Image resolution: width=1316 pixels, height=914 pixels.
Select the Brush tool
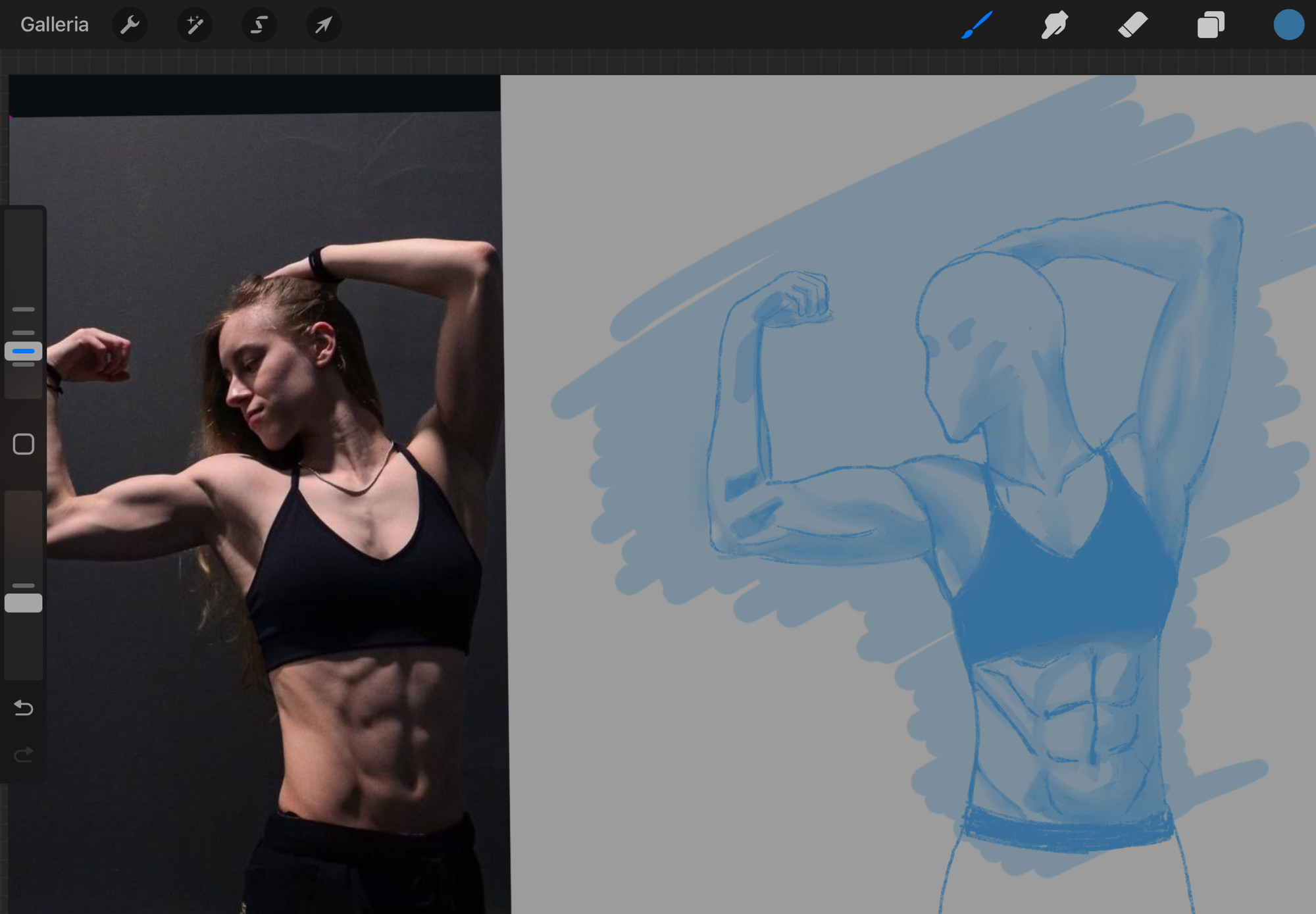(x=977, y=25)
